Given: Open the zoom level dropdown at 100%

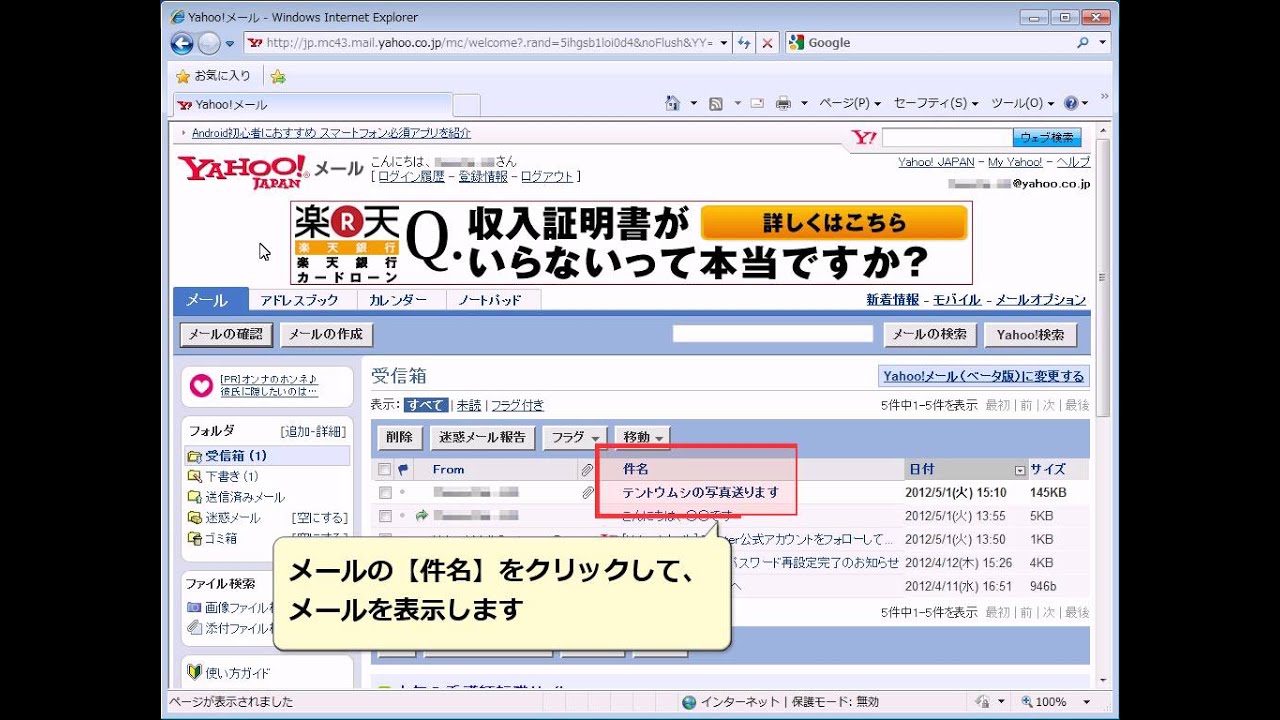Looking at the screenshot, I should pos(1086,702).
